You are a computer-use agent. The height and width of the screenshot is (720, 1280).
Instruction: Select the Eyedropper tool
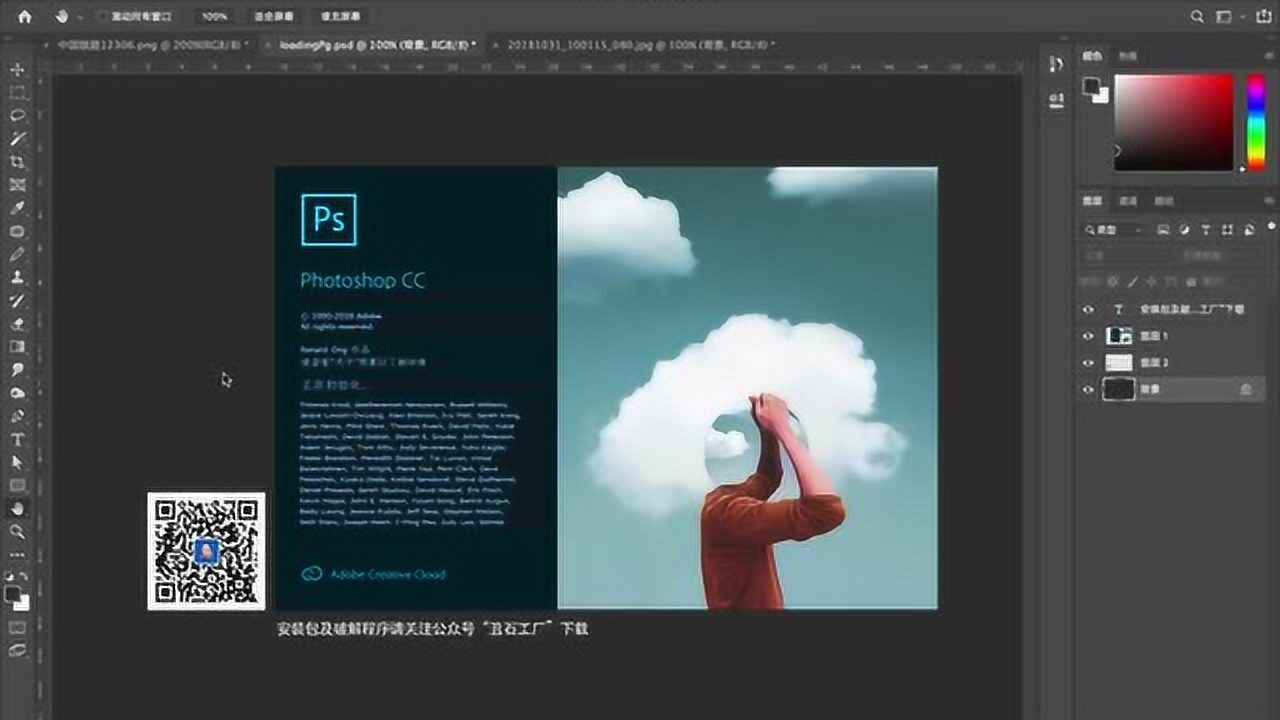(17, 208)
